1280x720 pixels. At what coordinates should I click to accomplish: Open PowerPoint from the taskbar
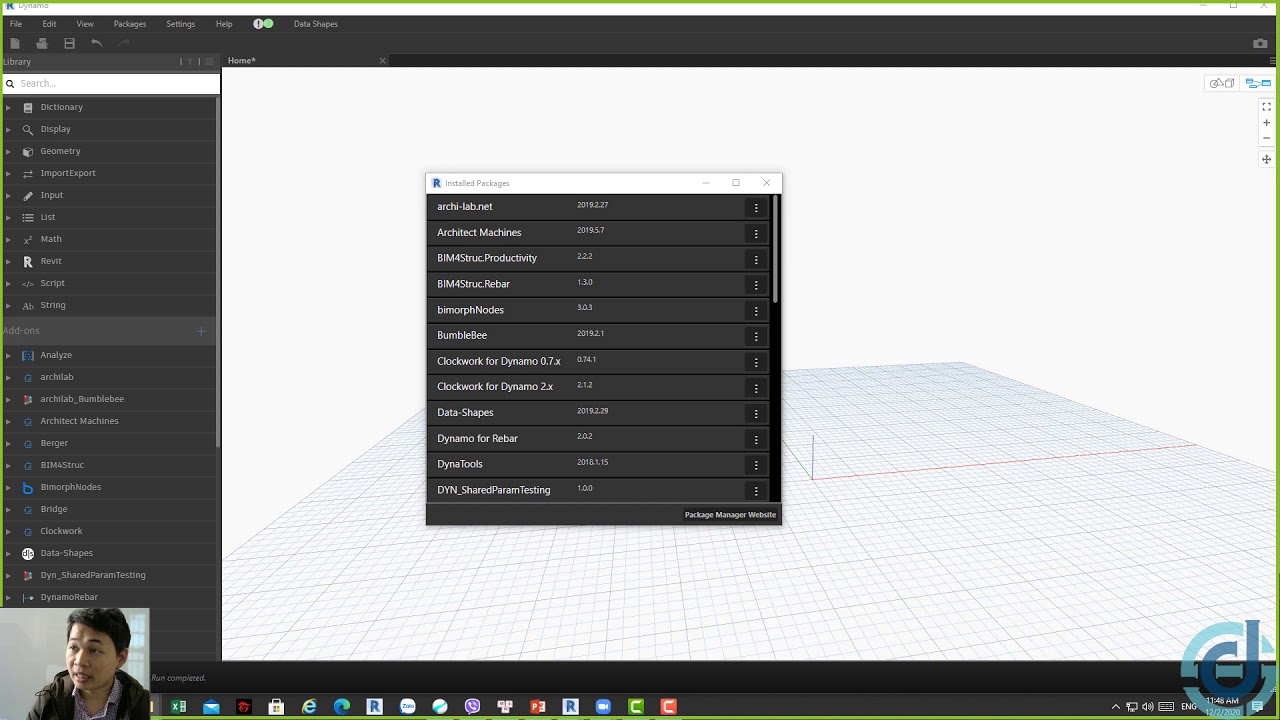[x=538, y=707]
